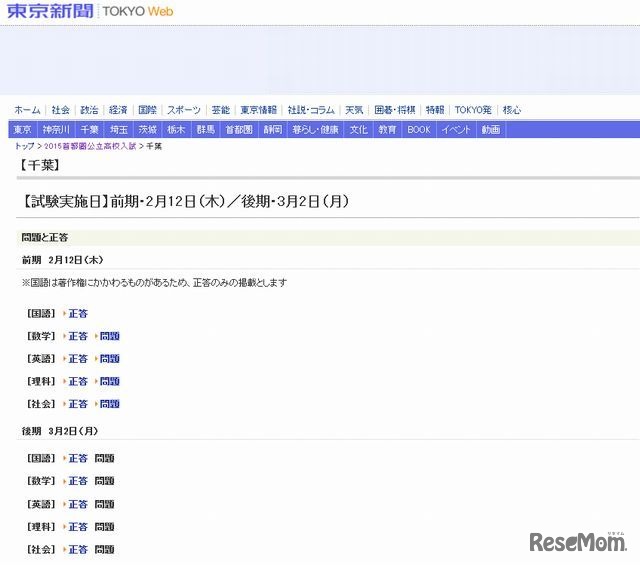
Task: Open 後期 理科 正答 link
Action: point(78,527)
